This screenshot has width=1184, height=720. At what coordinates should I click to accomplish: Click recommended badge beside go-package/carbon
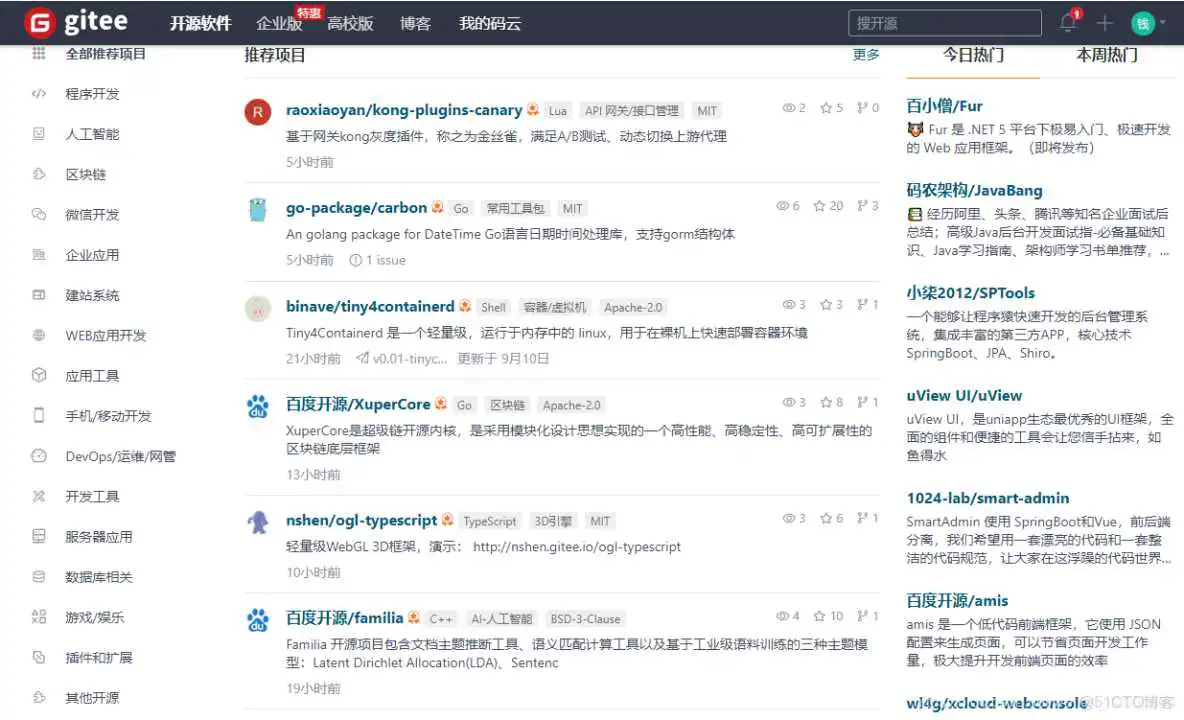click(437, 207)
